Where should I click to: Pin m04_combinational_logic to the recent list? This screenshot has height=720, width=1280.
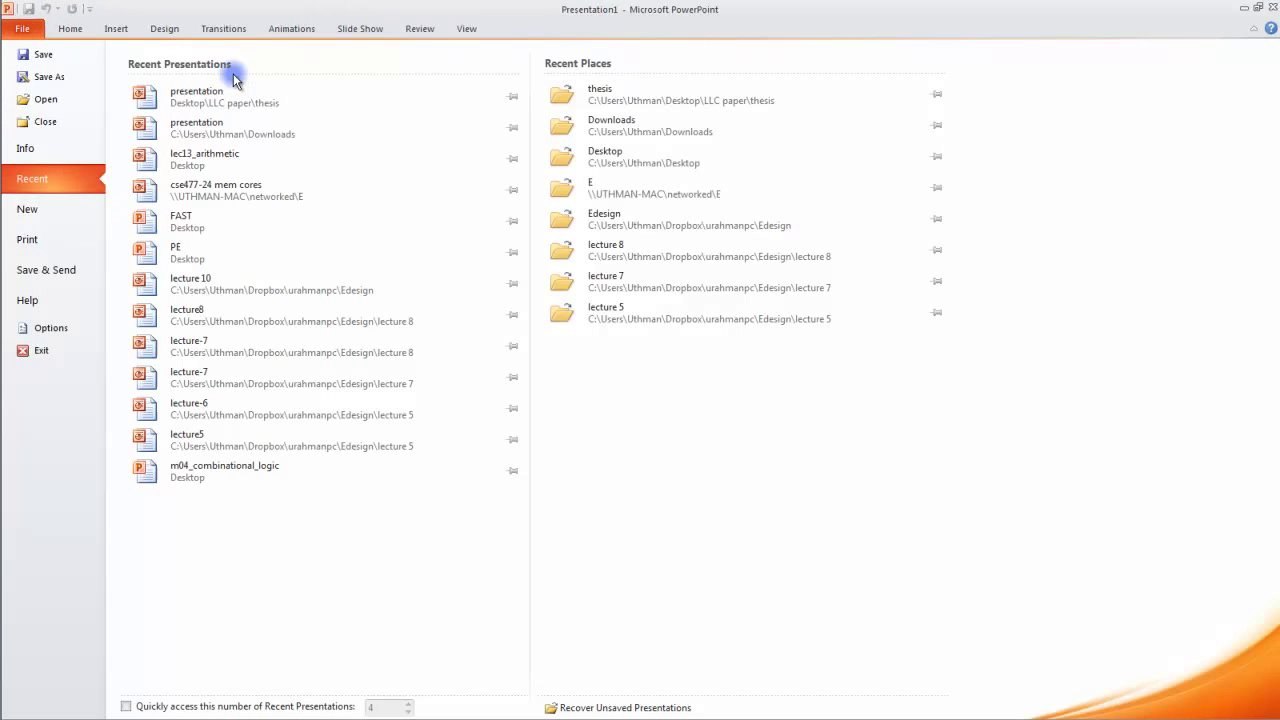pos(513,471)
